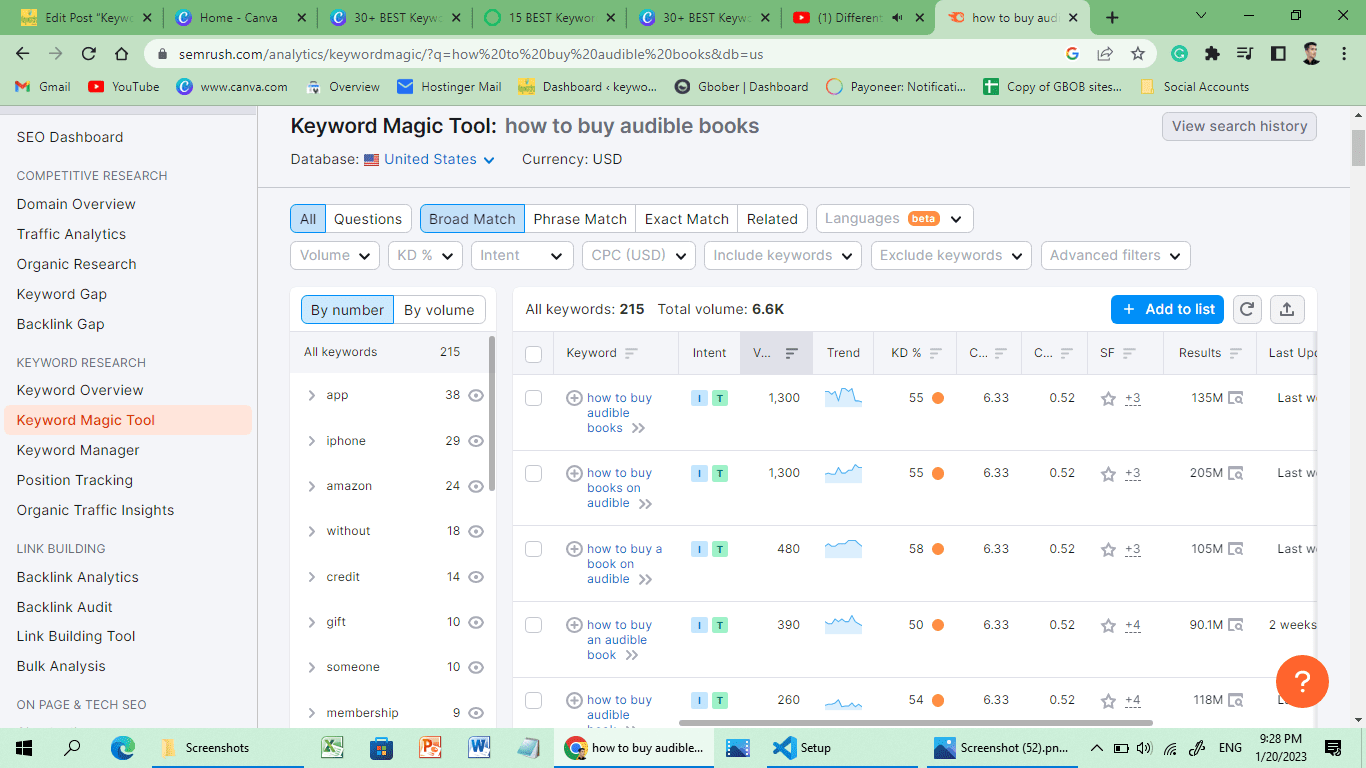Click the refresh icon beside Add to list

(x=1247, y=309)
